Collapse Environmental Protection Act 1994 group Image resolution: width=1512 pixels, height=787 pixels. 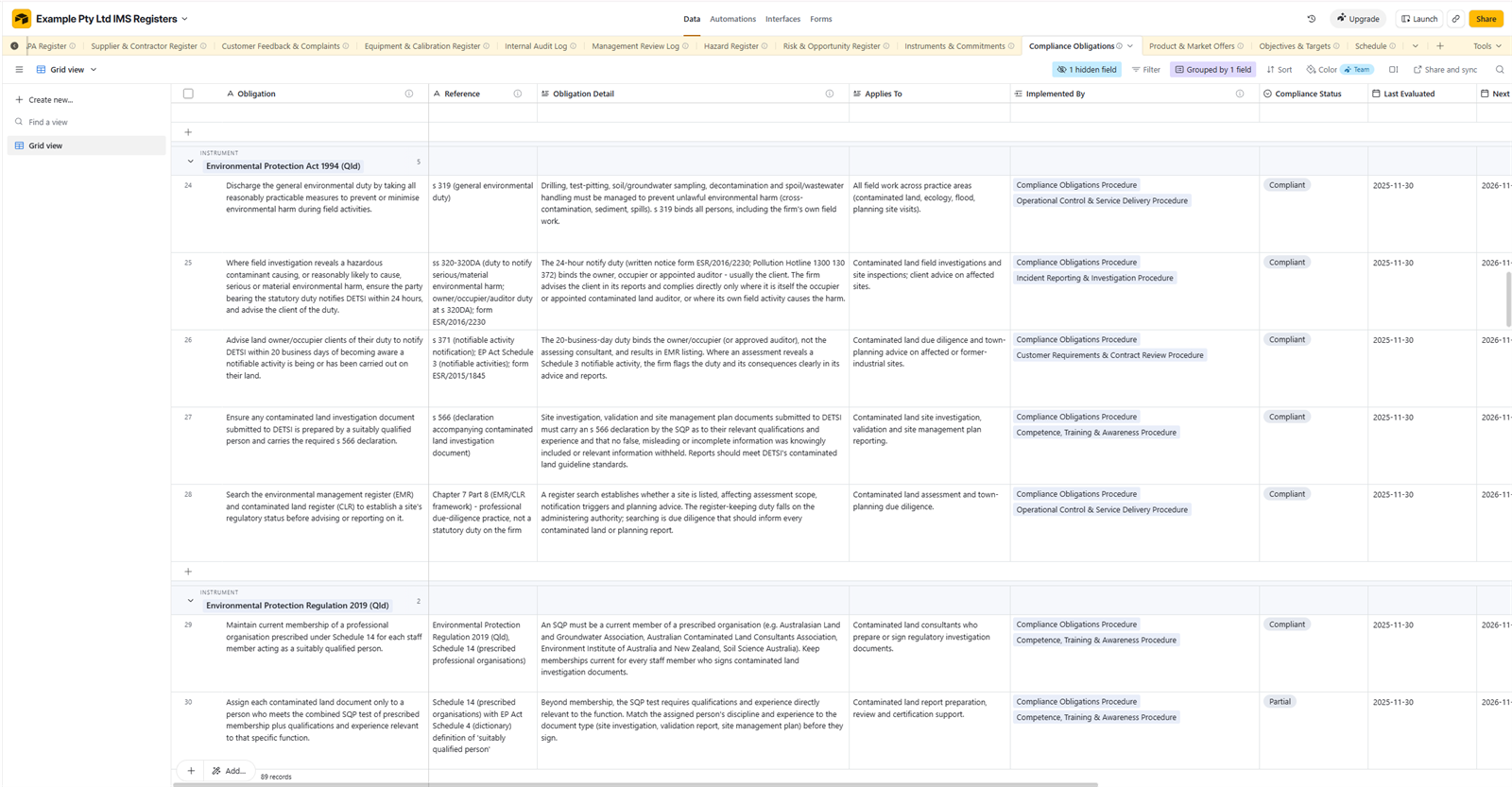coord(190,162)
